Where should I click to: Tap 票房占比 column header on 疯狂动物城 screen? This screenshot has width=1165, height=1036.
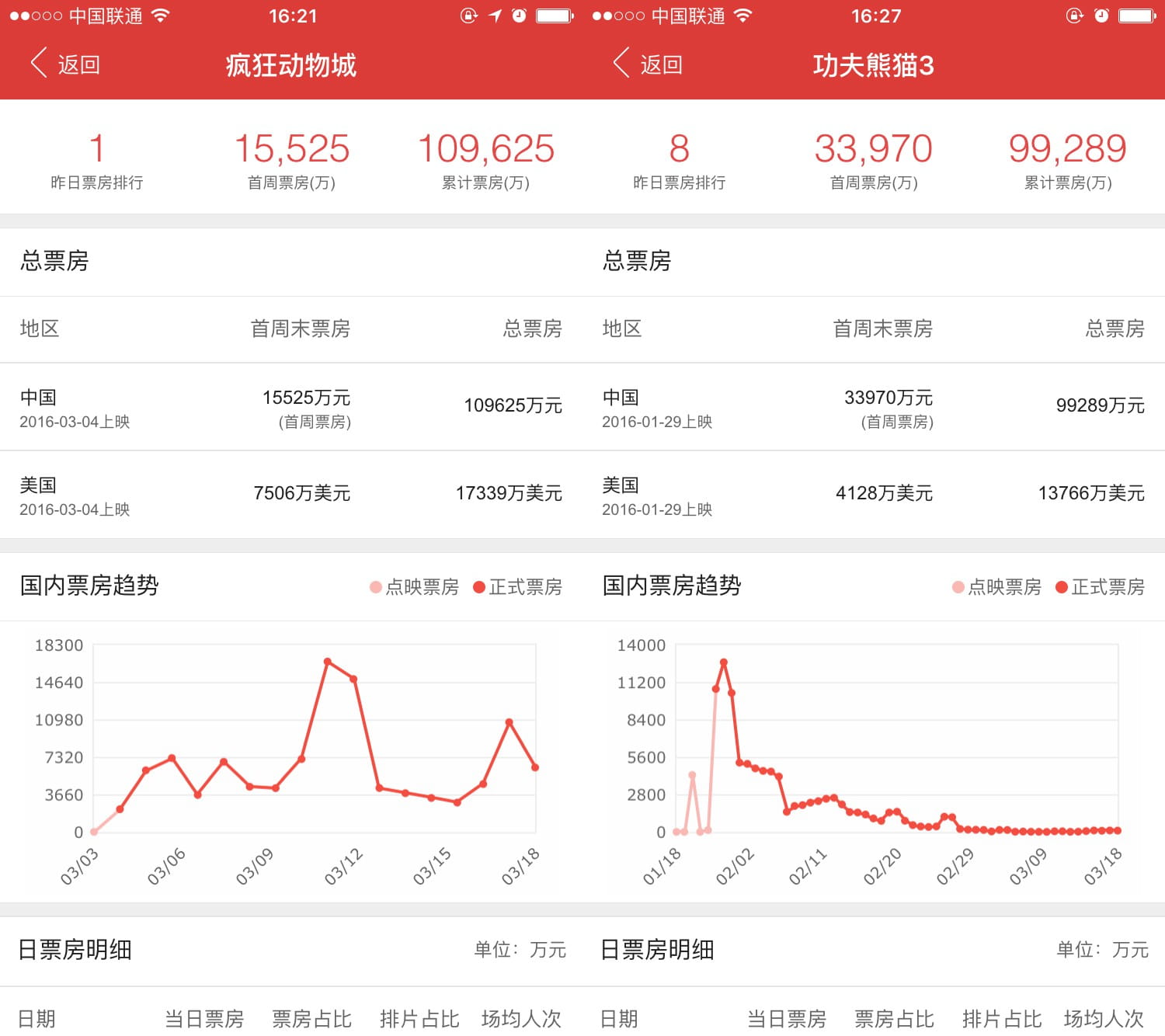tap(311, 1019)
